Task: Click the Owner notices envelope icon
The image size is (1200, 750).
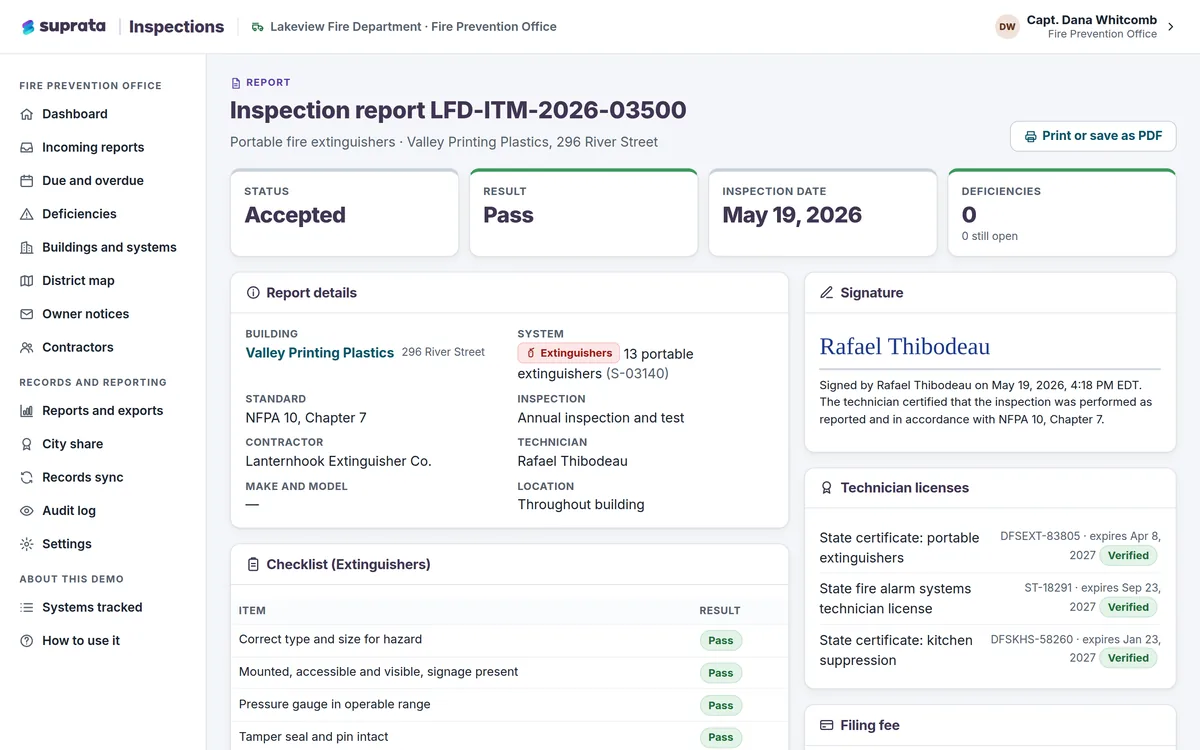Action: click(x=27, y=314)
